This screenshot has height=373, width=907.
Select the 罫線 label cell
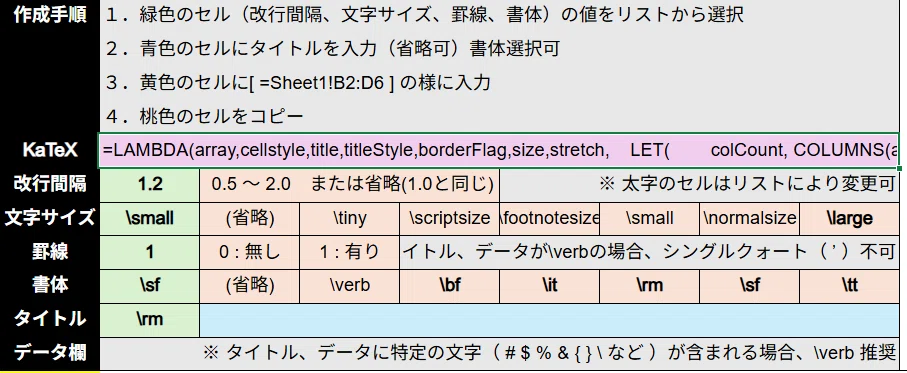click(x=50, y=252)
